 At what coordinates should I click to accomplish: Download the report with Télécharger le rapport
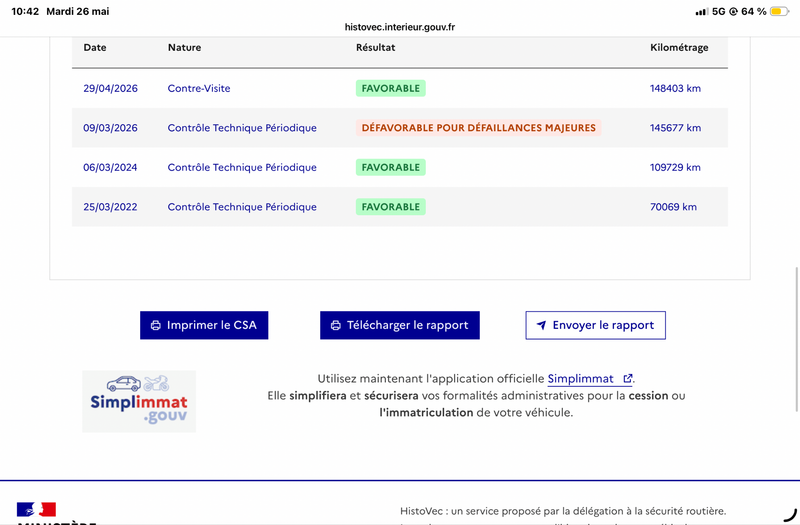(x=399, y=326)
